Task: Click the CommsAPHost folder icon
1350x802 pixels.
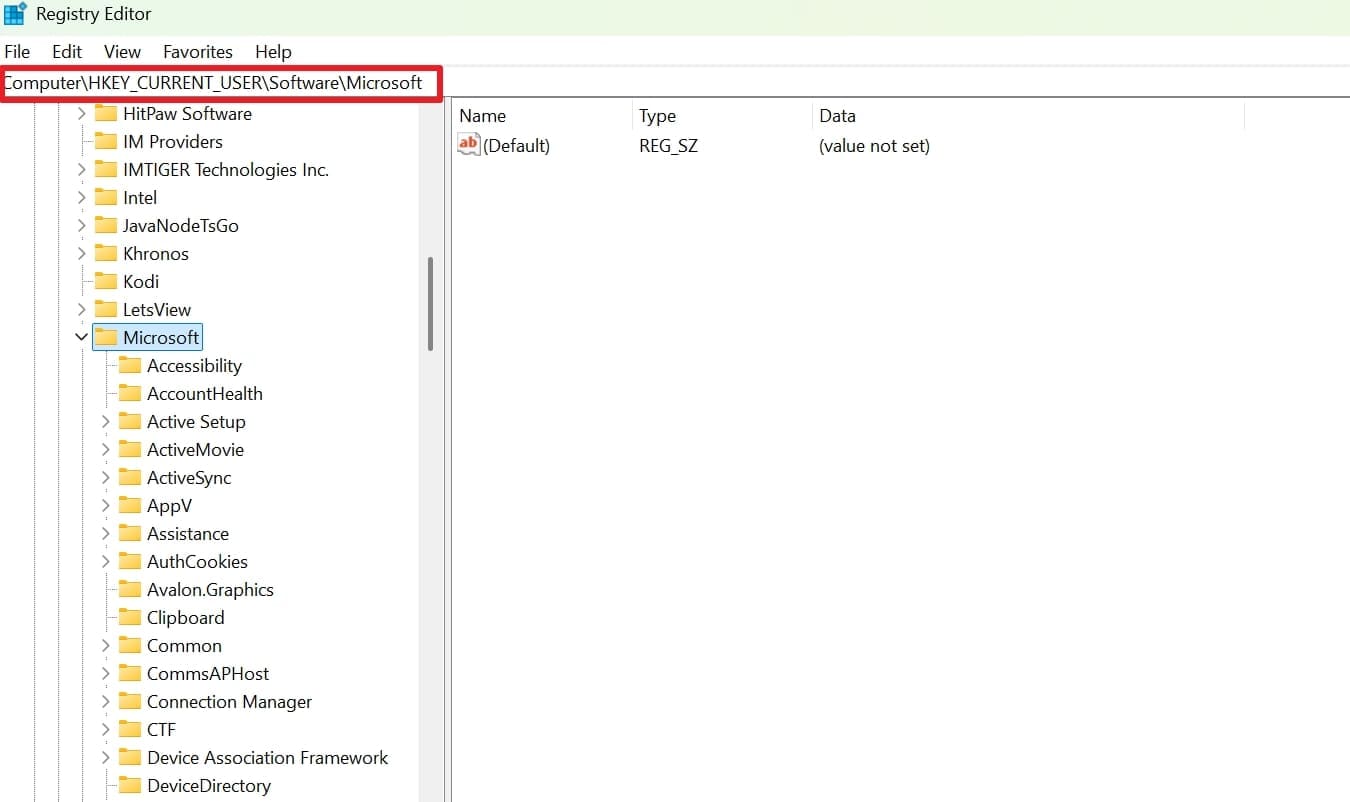Action: (x=130, y=673)
